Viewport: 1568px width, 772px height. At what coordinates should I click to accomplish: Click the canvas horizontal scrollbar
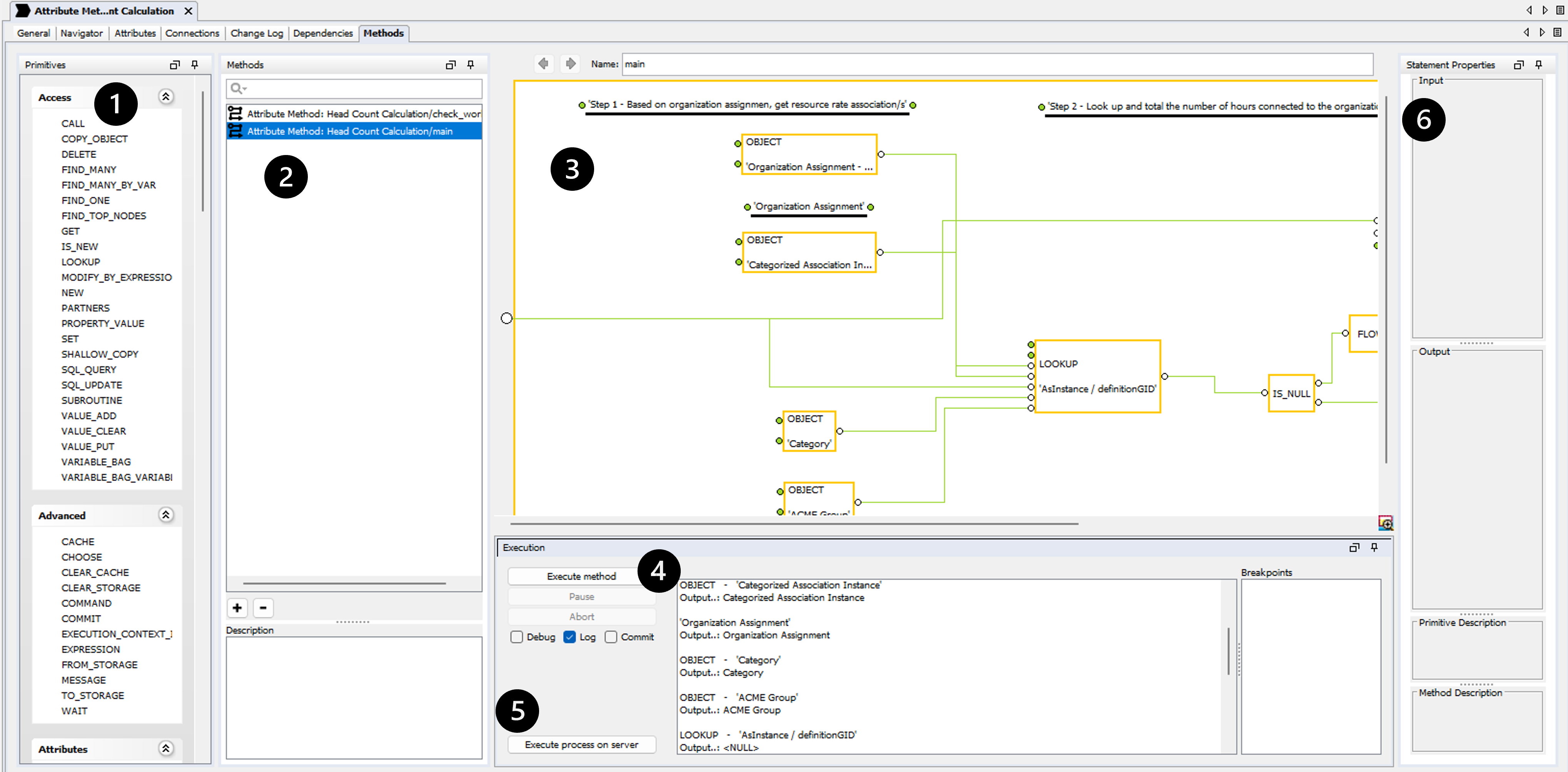point(794,523)
